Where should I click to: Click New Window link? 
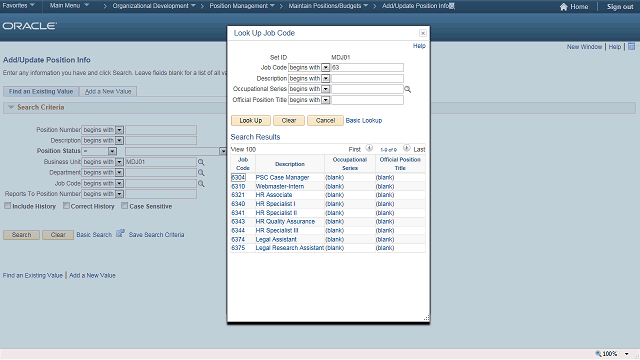(584, 47)
